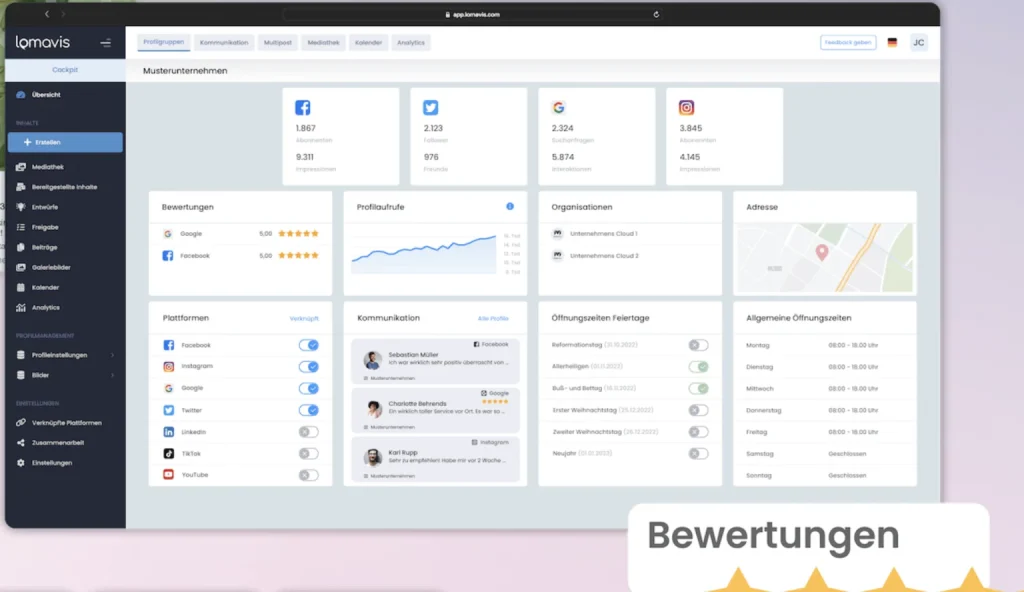Click the Facebook icon in the stats card

(302, 108)
